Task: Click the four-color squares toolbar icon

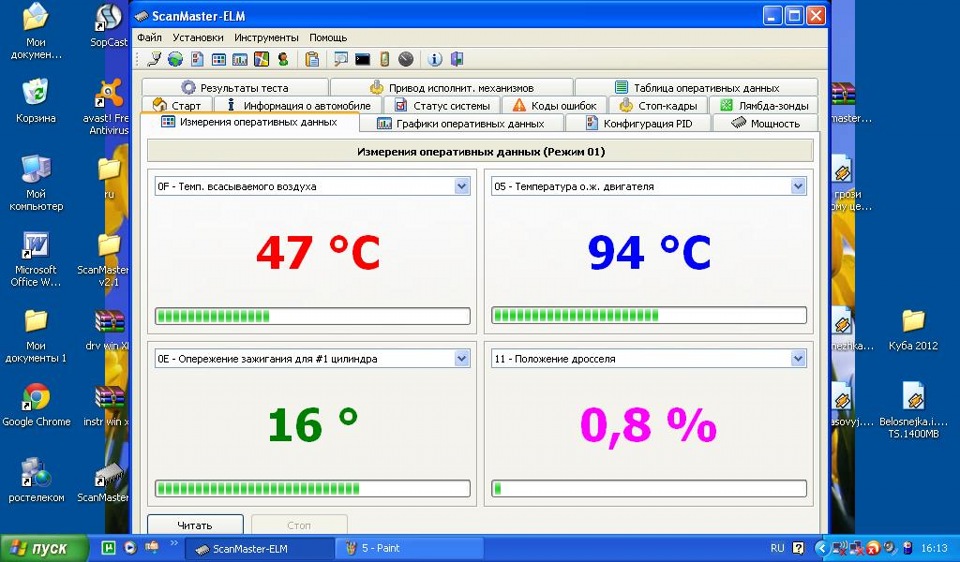Action: [x=261, y=59]
